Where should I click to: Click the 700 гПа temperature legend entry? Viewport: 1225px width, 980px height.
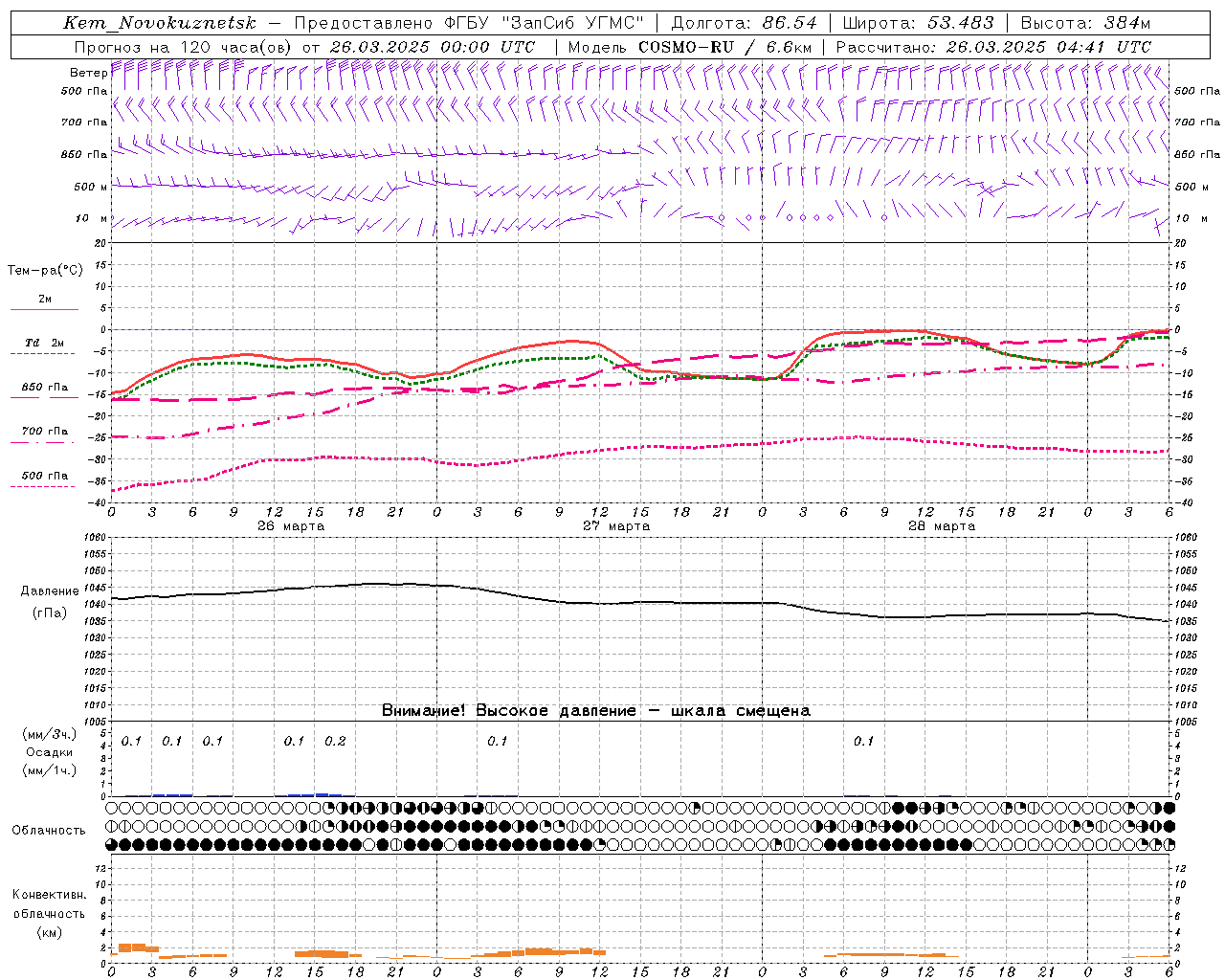tap(44, 432)
